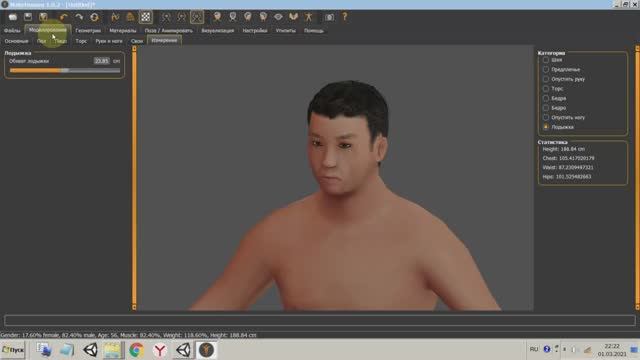Click the Height statistic line
640x360 pixels.
point(564,149)
